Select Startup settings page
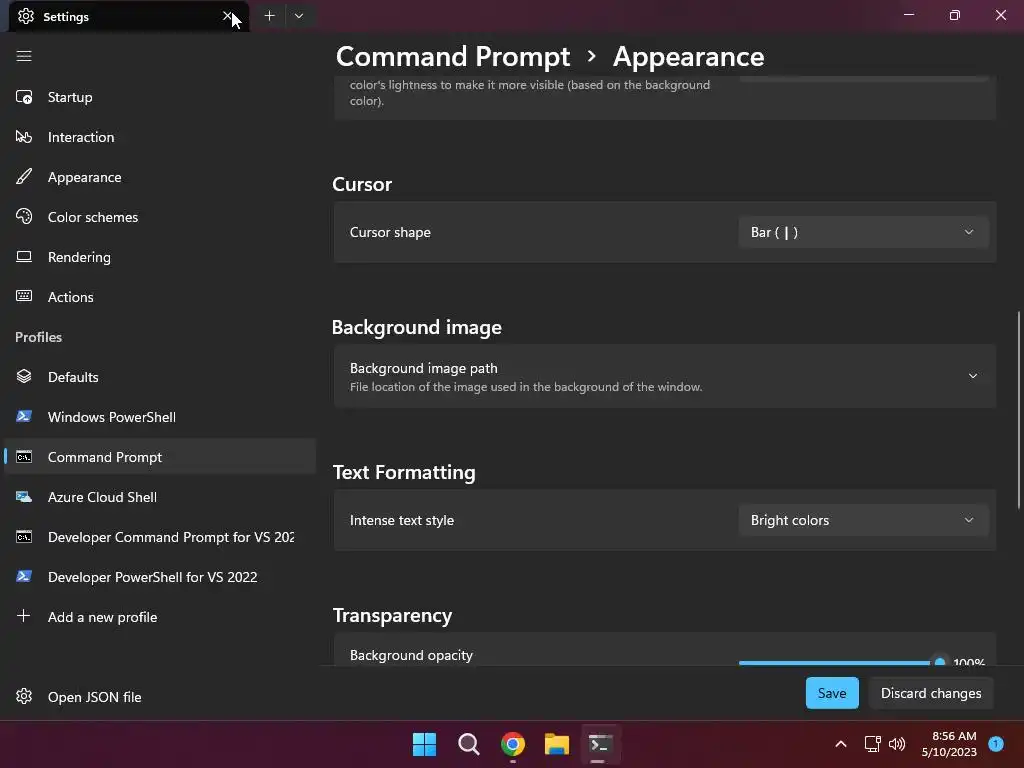The height and width of the screenshot is (768, 1024). click(160, 97)
